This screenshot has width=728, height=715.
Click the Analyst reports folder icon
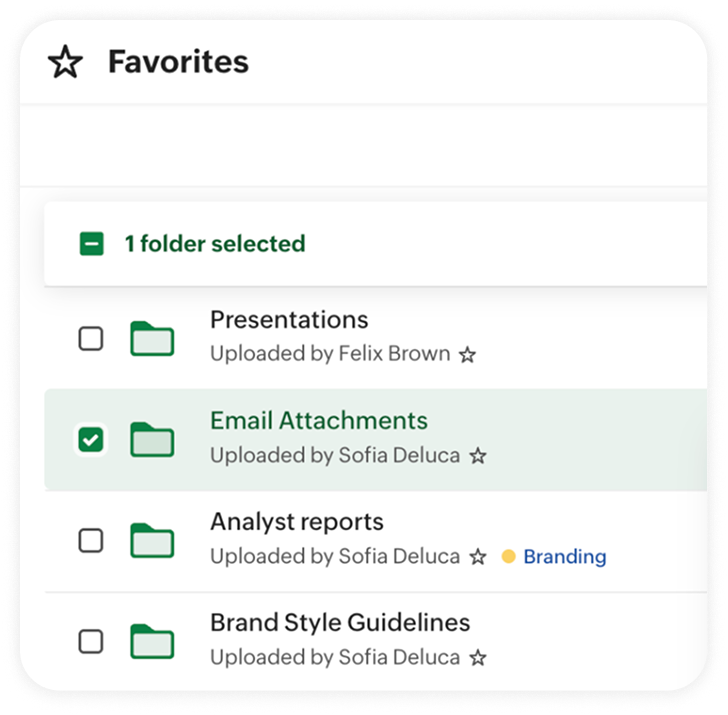pyautogui.click(x=152, y=540)
